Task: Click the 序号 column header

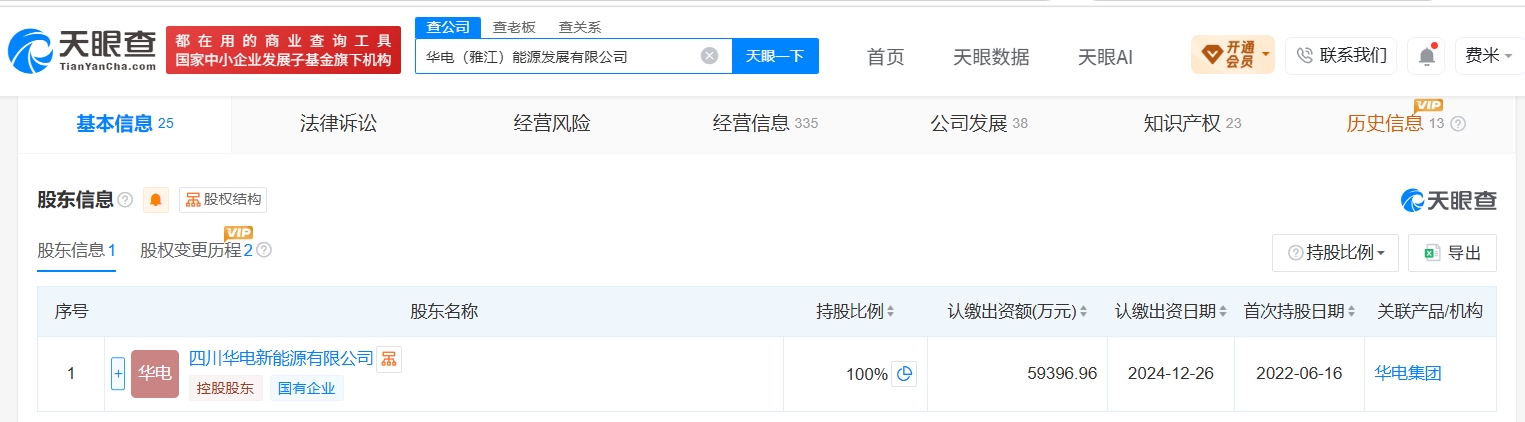Action: pyautogui.click(x=71, y=311)
